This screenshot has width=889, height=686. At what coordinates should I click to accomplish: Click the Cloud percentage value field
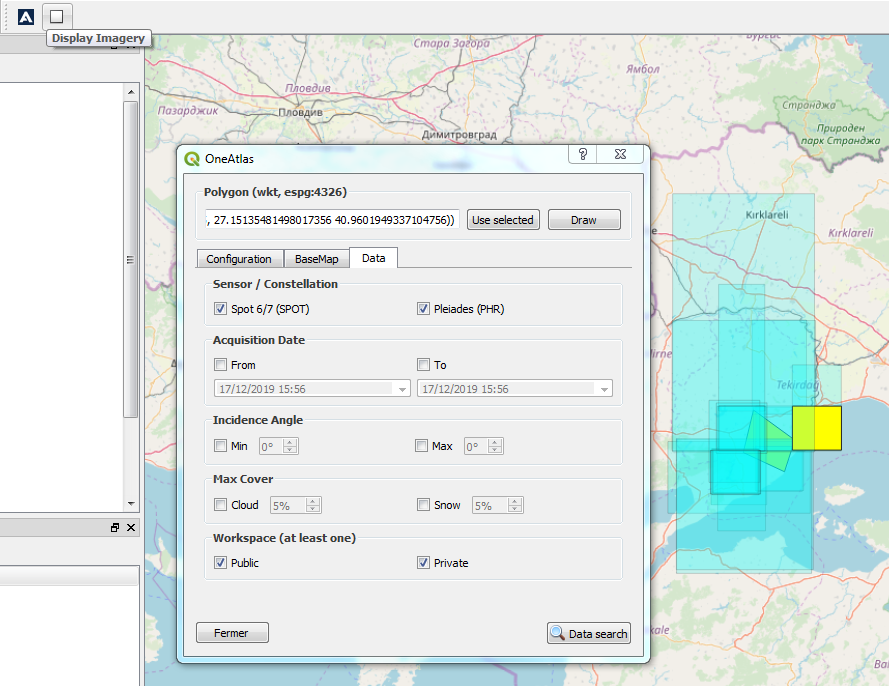point(289,505)
